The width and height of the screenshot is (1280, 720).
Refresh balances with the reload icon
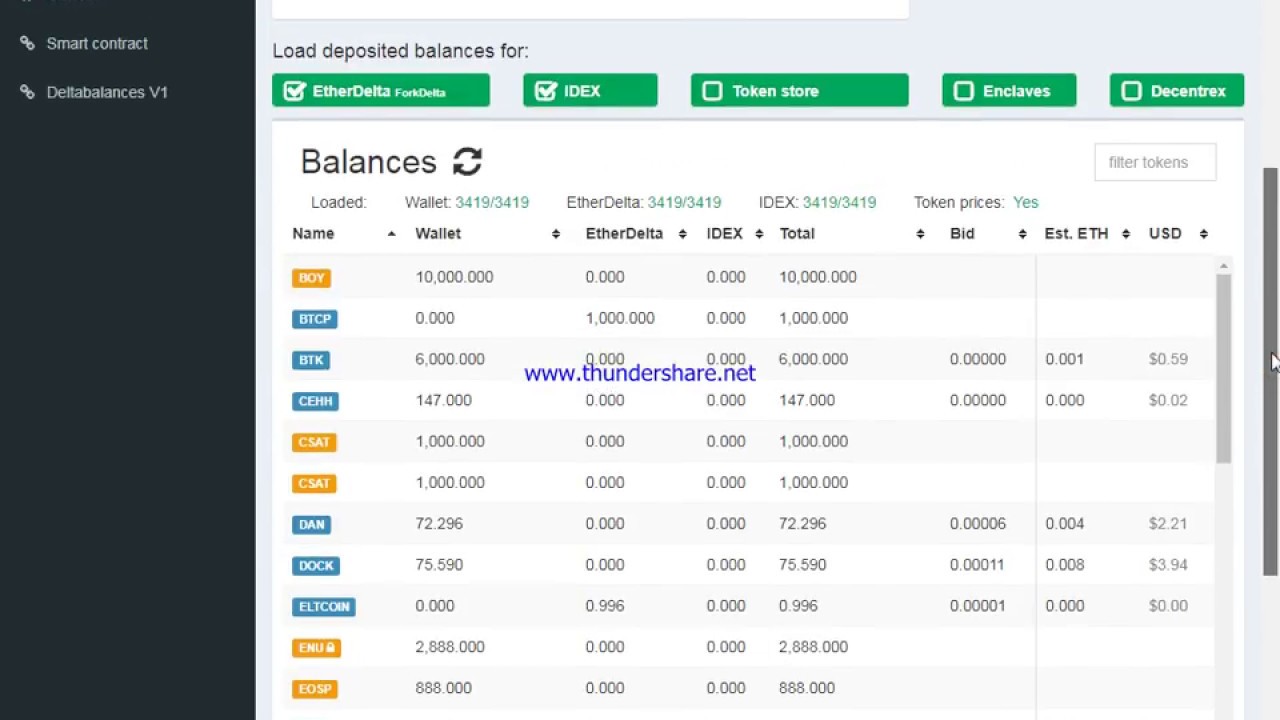tap(467, 161)
